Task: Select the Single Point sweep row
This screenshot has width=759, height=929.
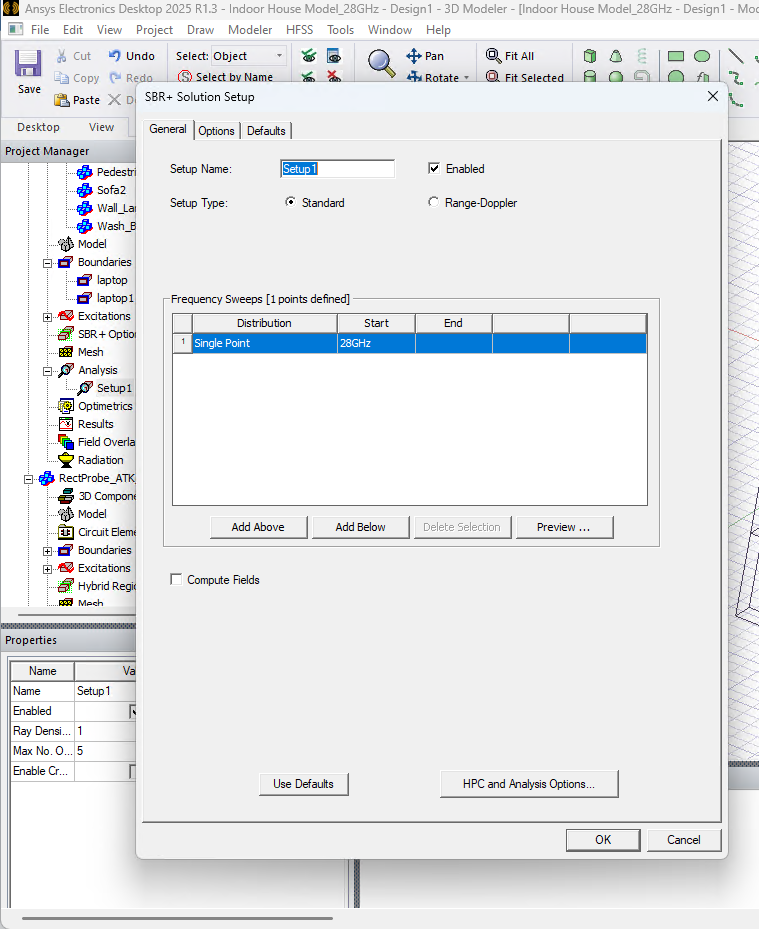Action: coord(264,343)
